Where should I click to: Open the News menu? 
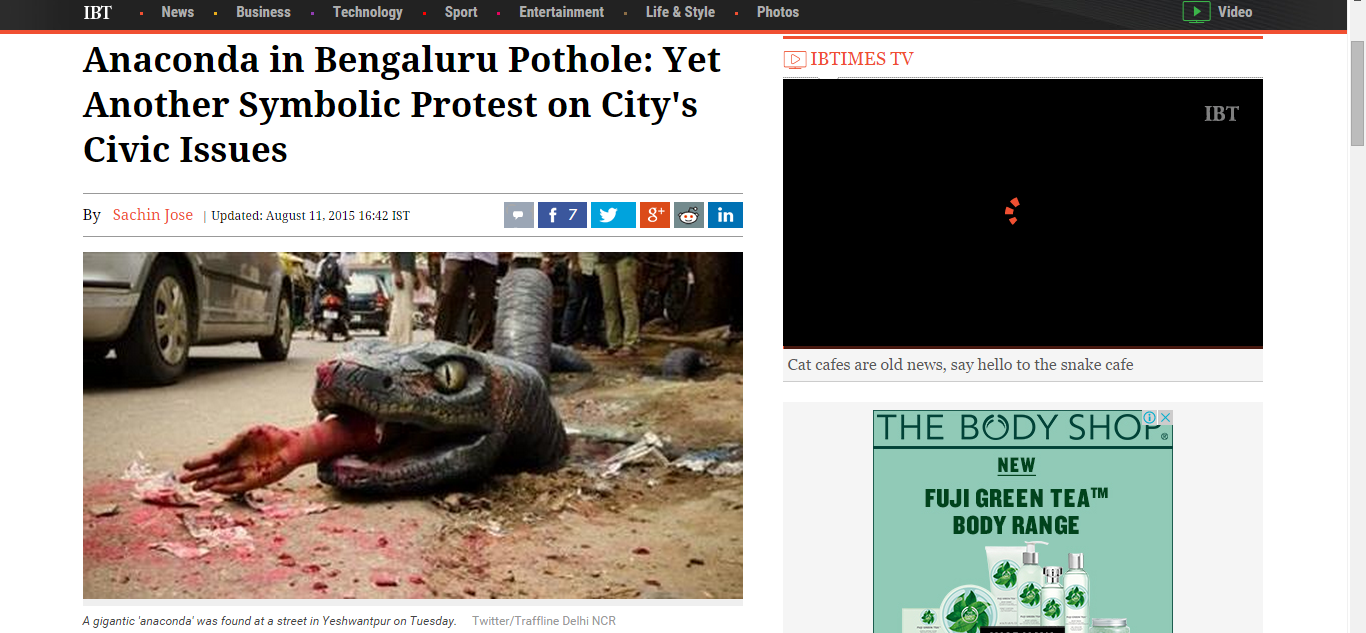[x=177, y=12]
